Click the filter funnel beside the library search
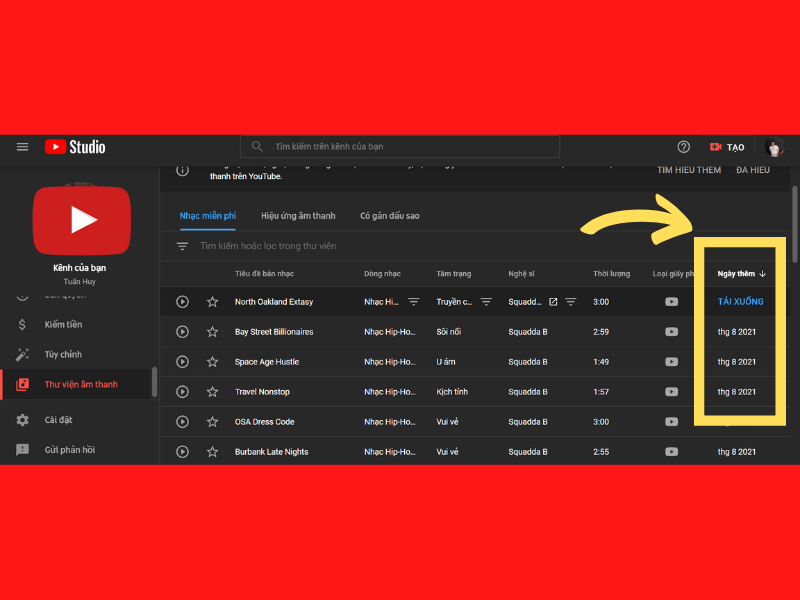The height and width of the screenshot is (600, 800). click(182, 245)
